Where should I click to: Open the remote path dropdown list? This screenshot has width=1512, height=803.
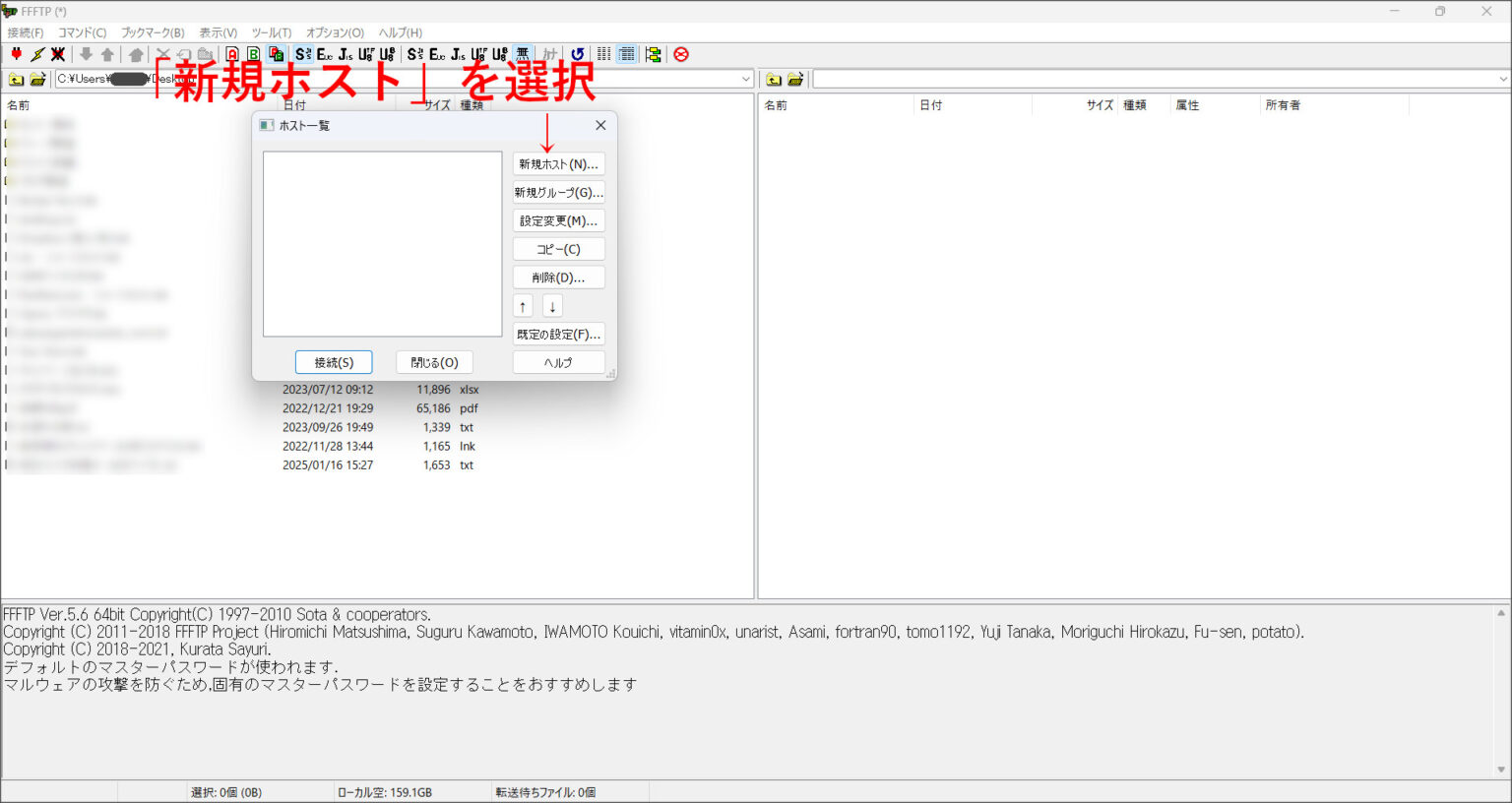(1502, 79)
